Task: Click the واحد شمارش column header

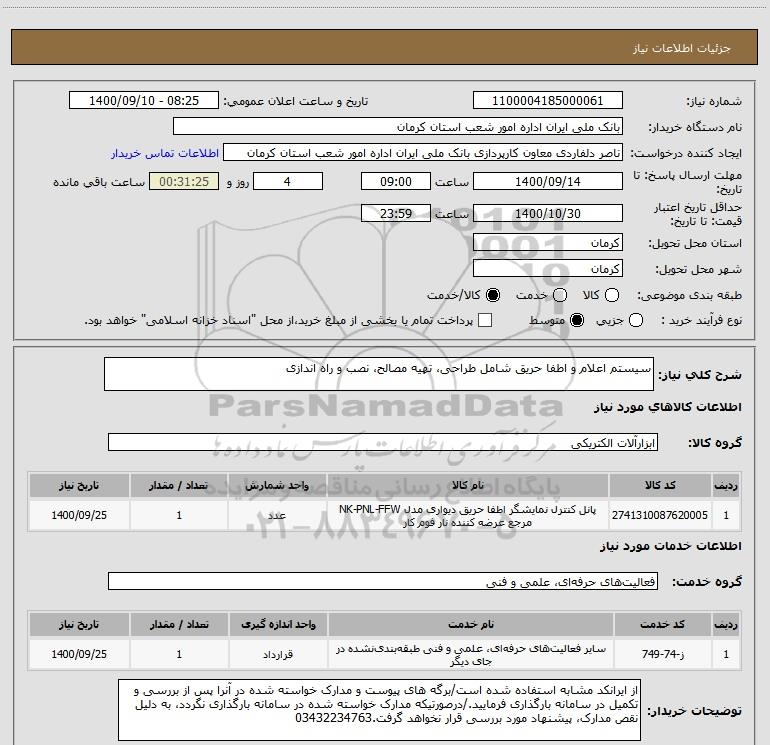Action: click(x=277, y=486)
